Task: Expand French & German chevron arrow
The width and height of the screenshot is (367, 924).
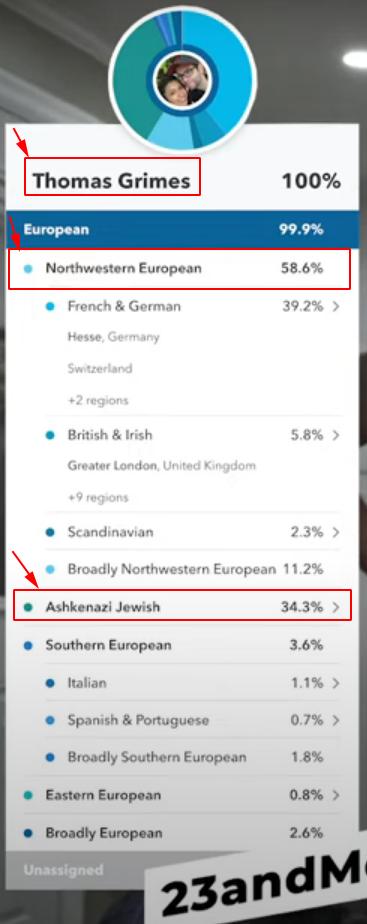Action: [x=336, y=306]
